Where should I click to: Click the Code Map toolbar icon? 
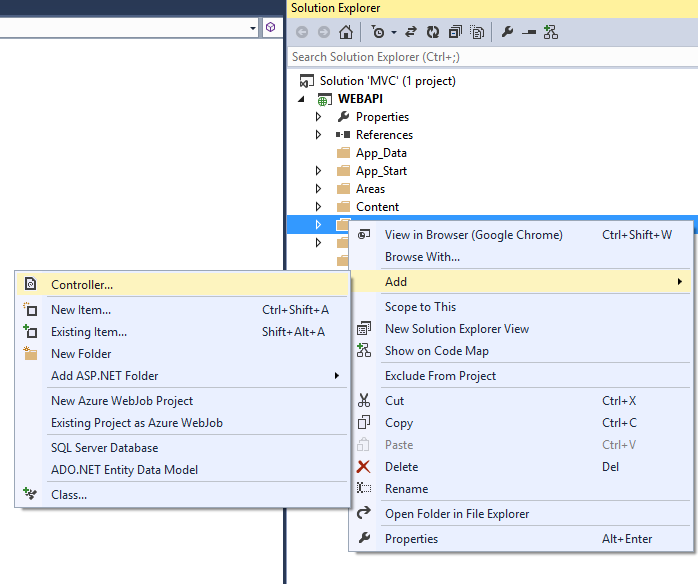[x=551, y=32]
